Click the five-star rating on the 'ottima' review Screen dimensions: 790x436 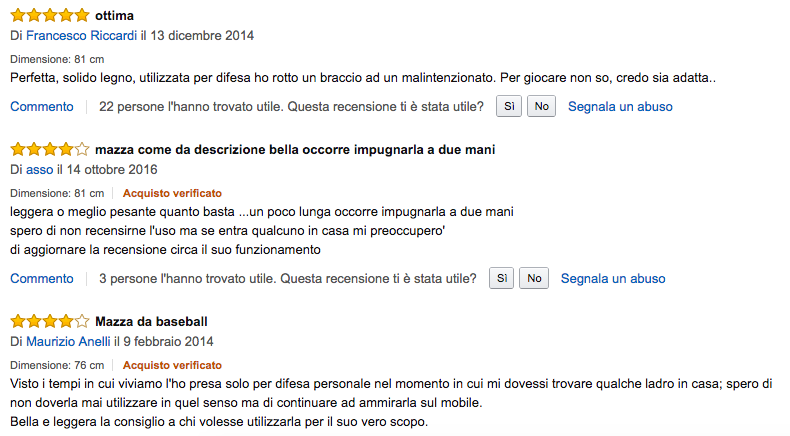(x=49, y=16)
